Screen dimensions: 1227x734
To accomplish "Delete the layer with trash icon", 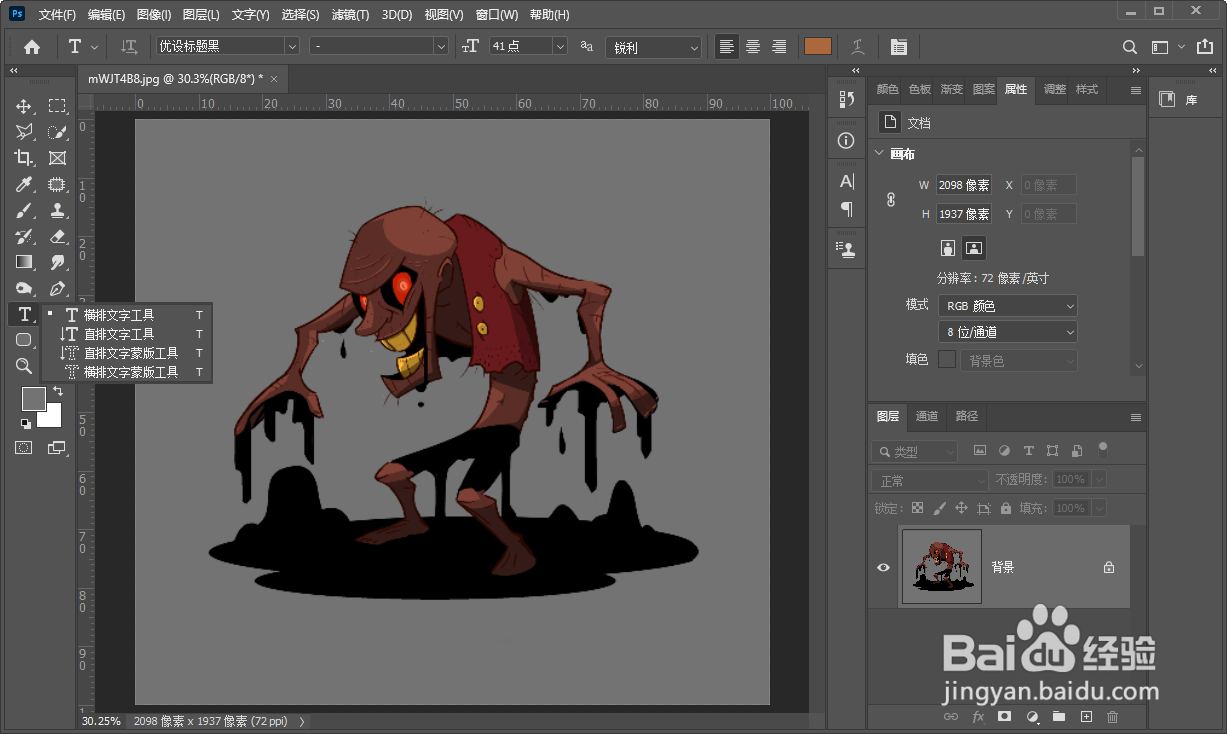I will tap(1113, 717).
